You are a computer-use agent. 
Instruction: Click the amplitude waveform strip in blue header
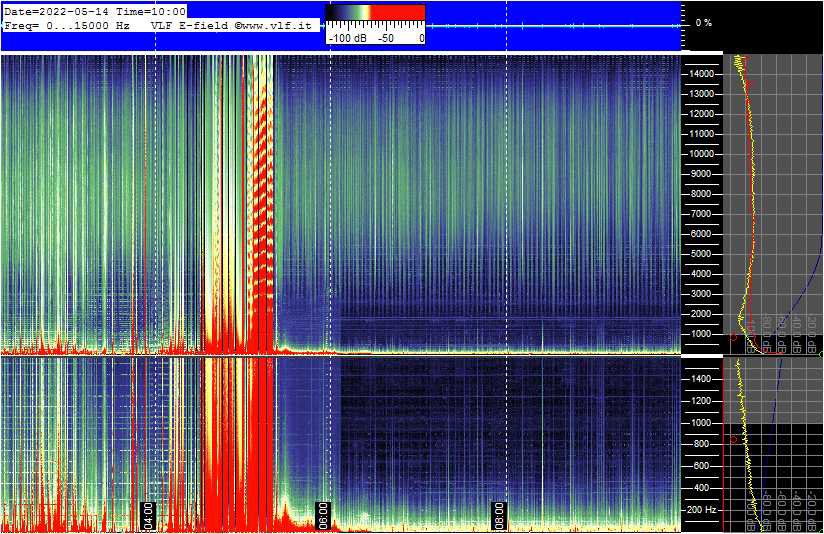550,25
